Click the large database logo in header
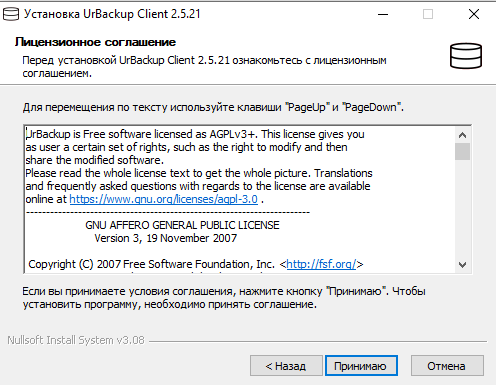Image resolution: width=496 pixels, height=385 pixels. coord(466,56)
